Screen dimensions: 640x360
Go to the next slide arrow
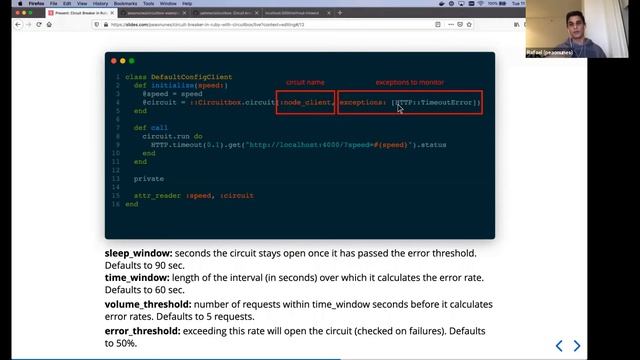577,346
